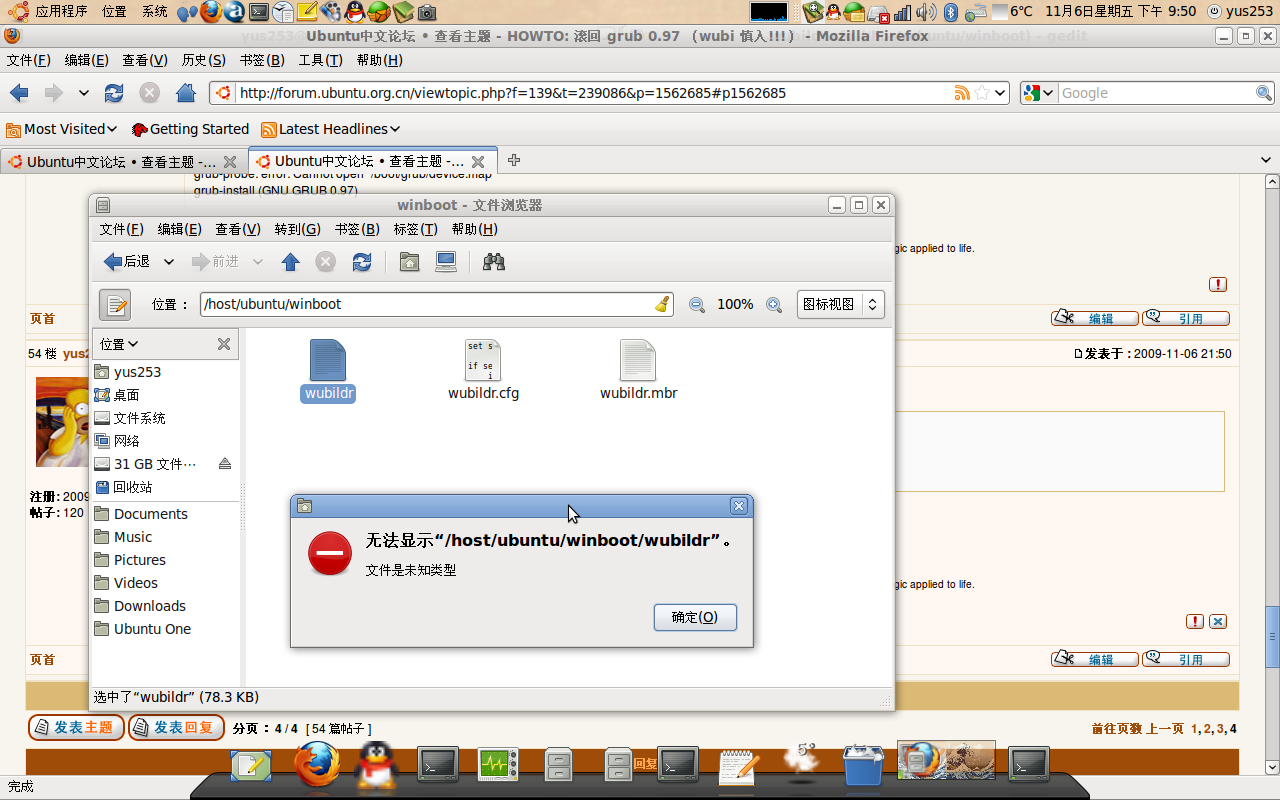Open Most Visited bookmarks dropdown
The image size is (1280, 800).
[61, 129]
